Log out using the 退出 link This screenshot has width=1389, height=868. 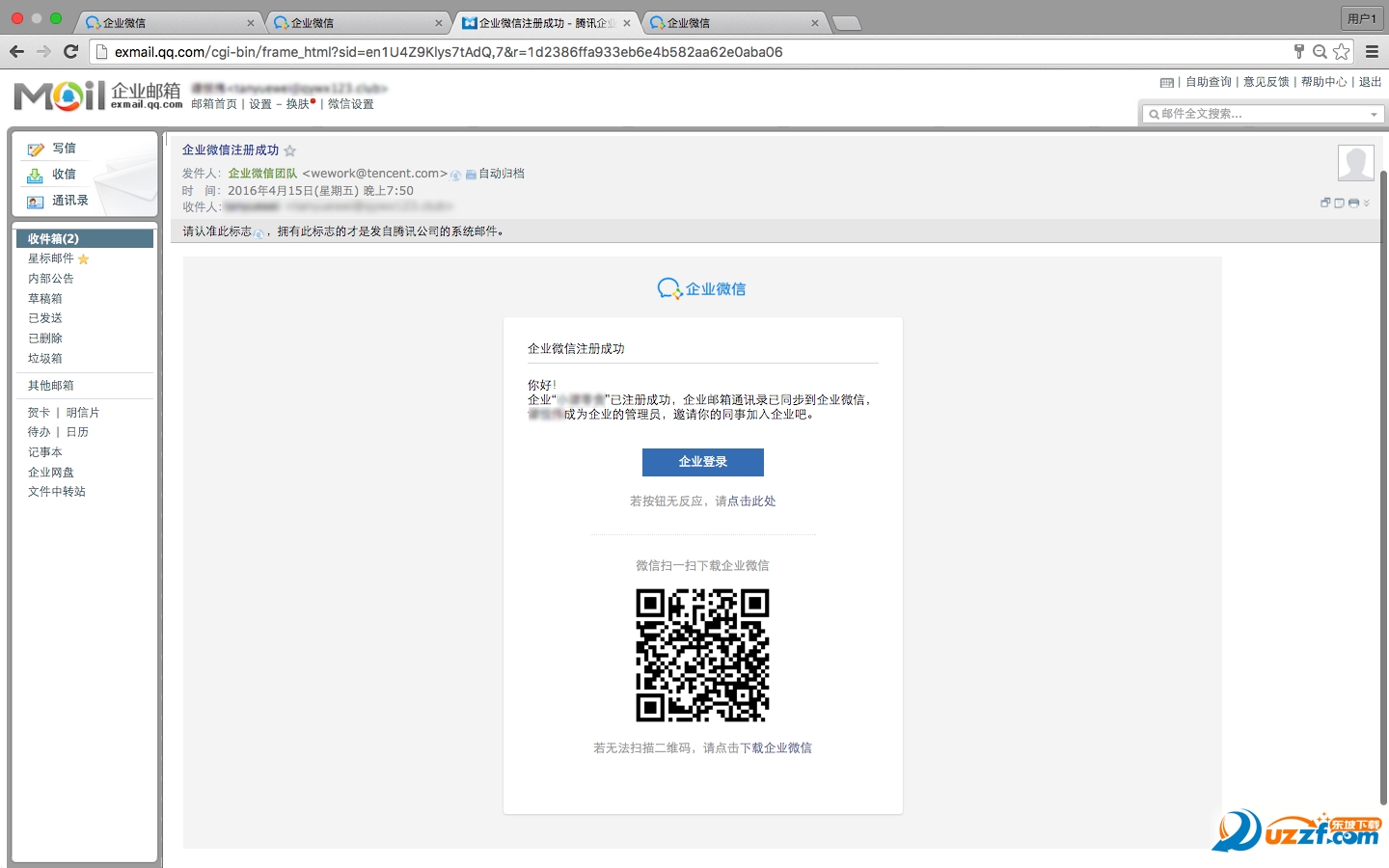[1371, 82]
